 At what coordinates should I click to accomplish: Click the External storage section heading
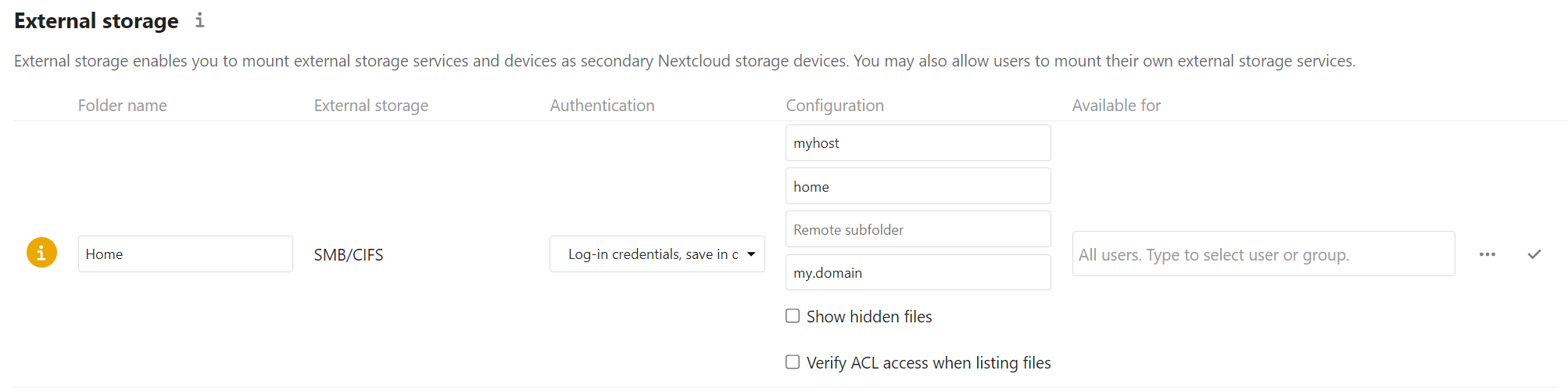pos(96,21)
